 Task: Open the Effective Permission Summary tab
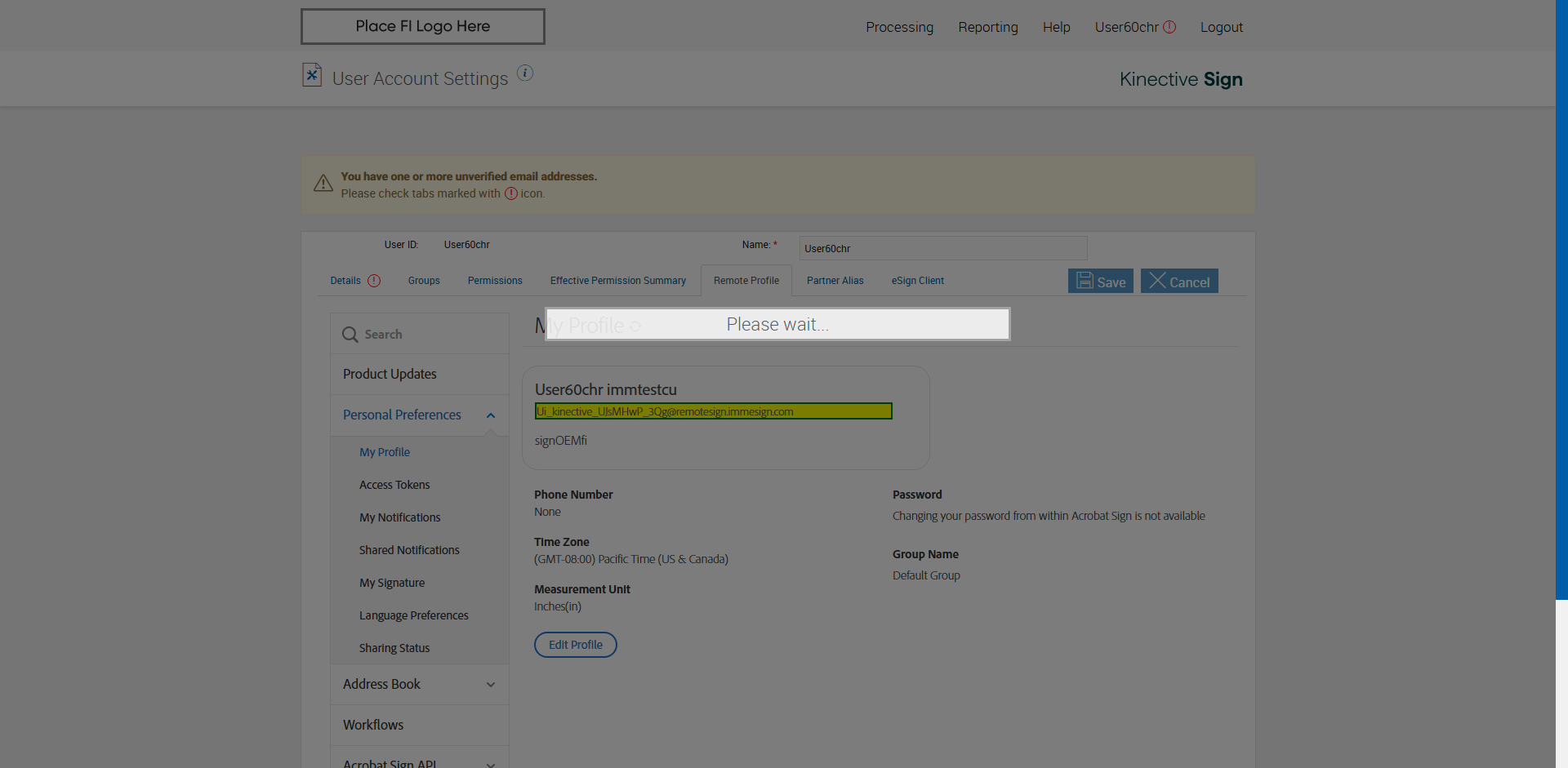click(617, 281)
